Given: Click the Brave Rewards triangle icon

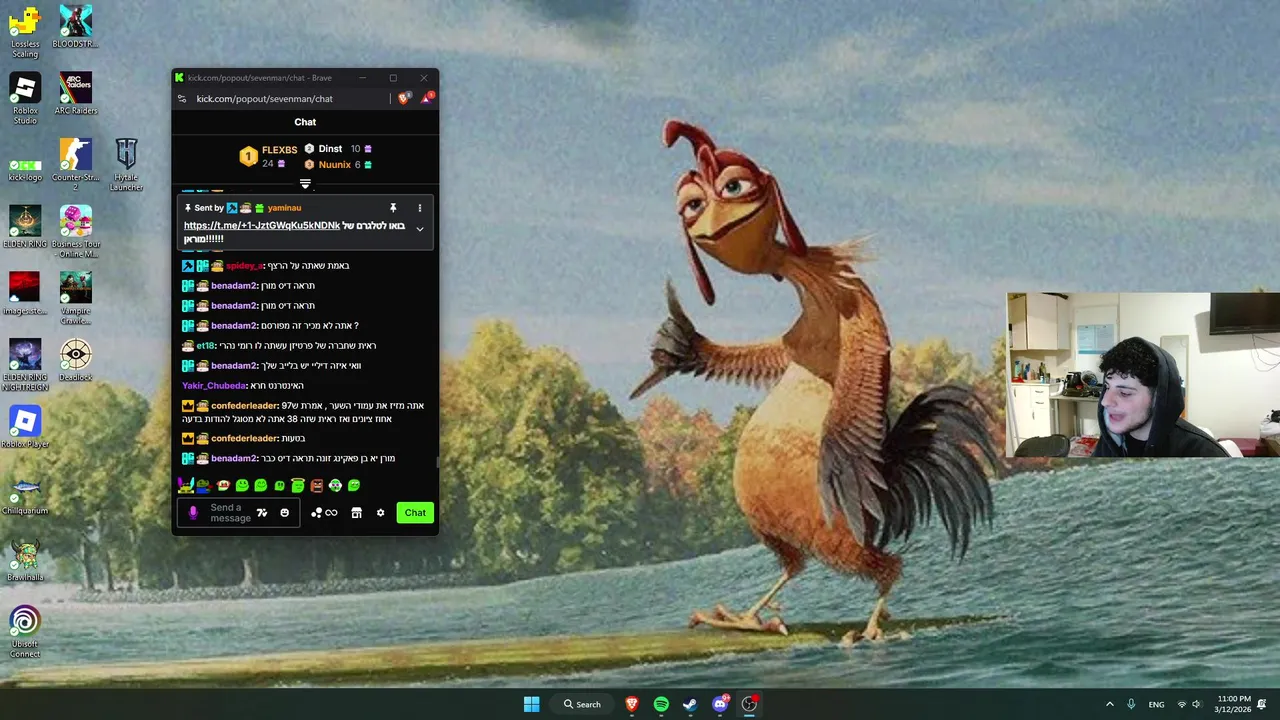Looking at the screenshot, I should click(427, 98).
